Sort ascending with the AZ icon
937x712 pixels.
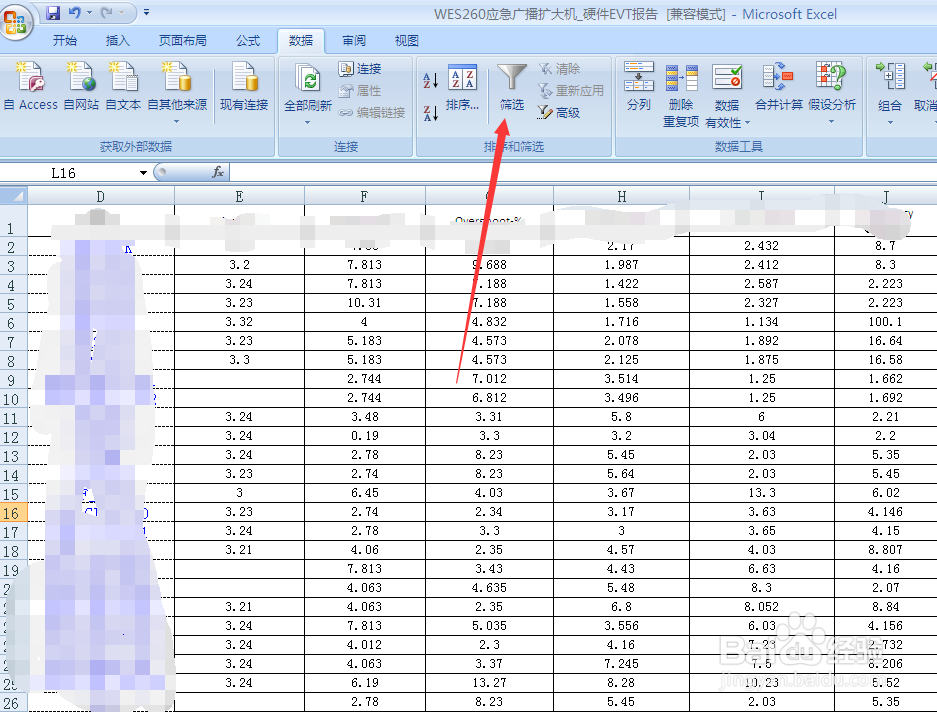pos(429,77)
